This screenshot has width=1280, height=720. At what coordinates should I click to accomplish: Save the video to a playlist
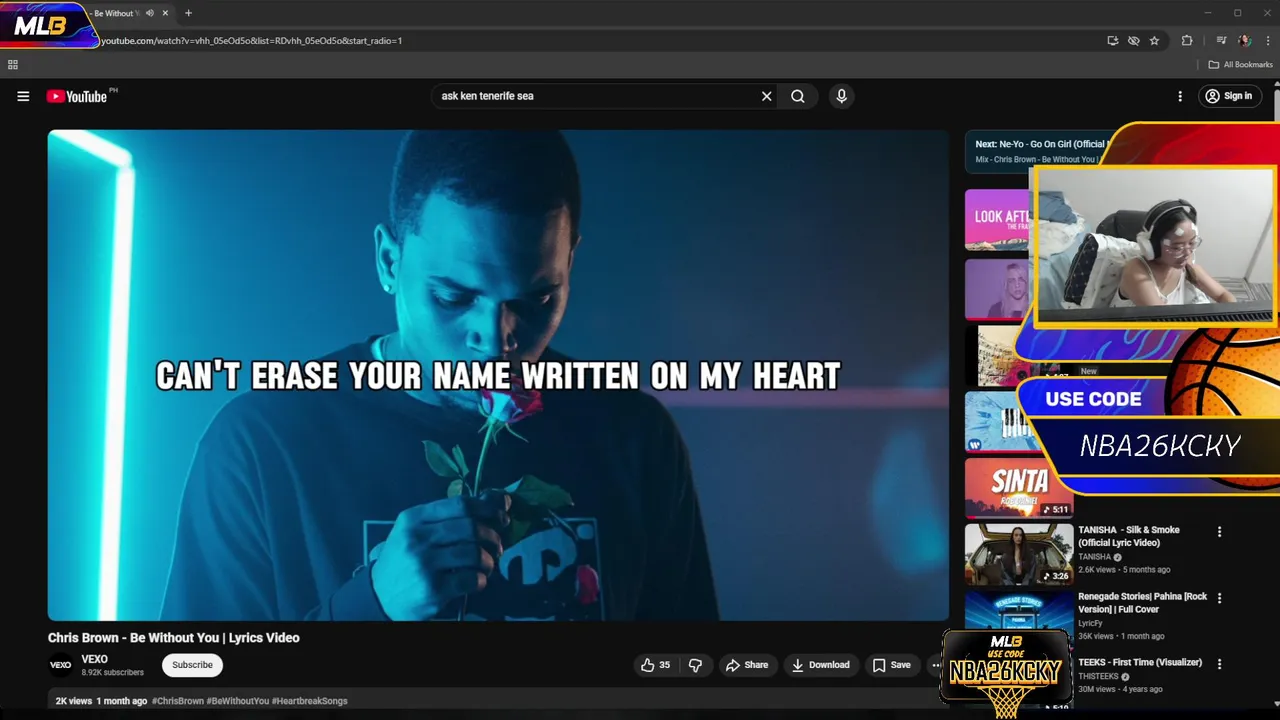tap(891, 665)
